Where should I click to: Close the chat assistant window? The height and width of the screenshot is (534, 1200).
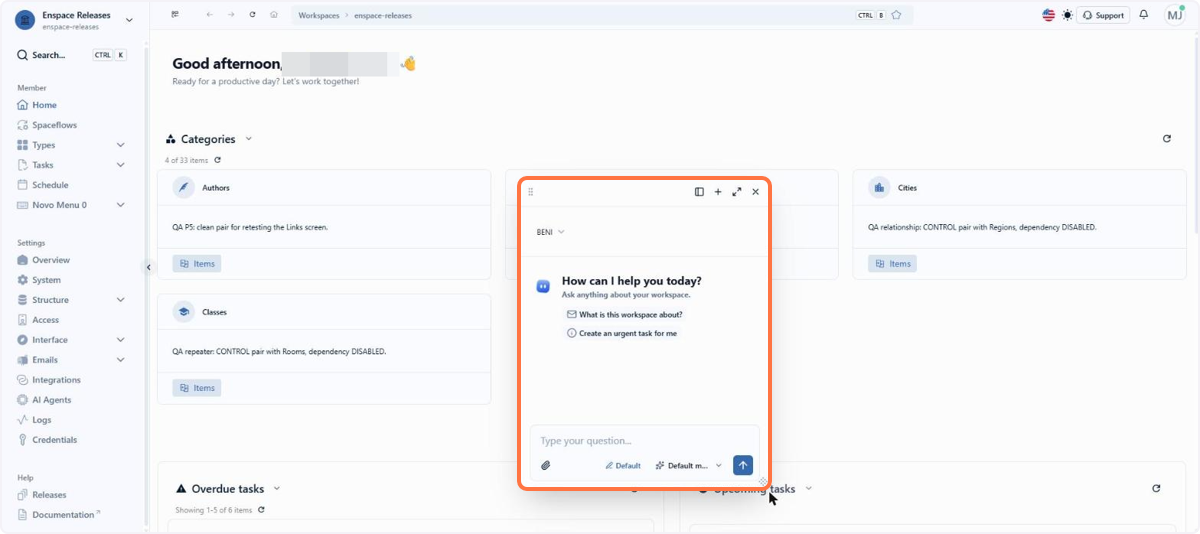756,192
